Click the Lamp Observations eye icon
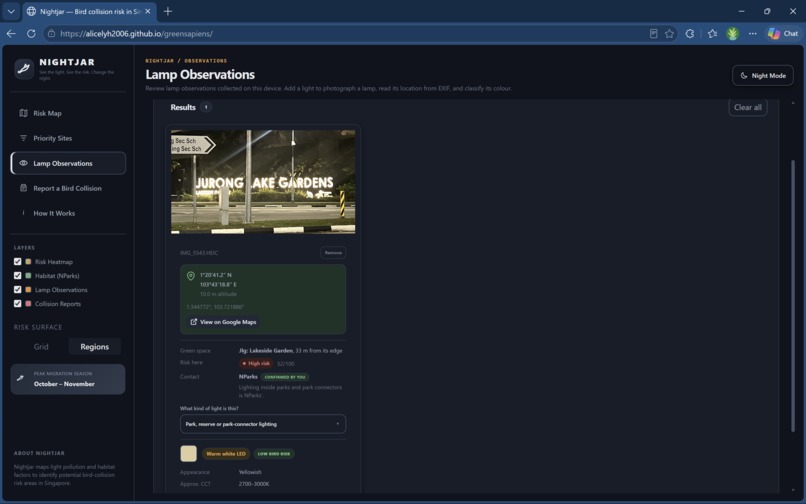This screenshot has width=806, height=504. tap(23, 163)
